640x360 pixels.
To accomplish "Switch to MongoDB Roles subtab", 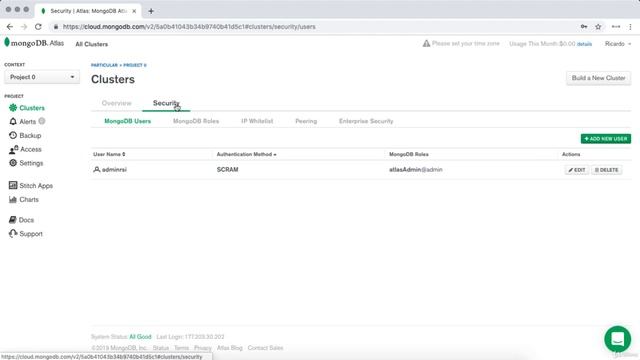I will tap(196, 121).
